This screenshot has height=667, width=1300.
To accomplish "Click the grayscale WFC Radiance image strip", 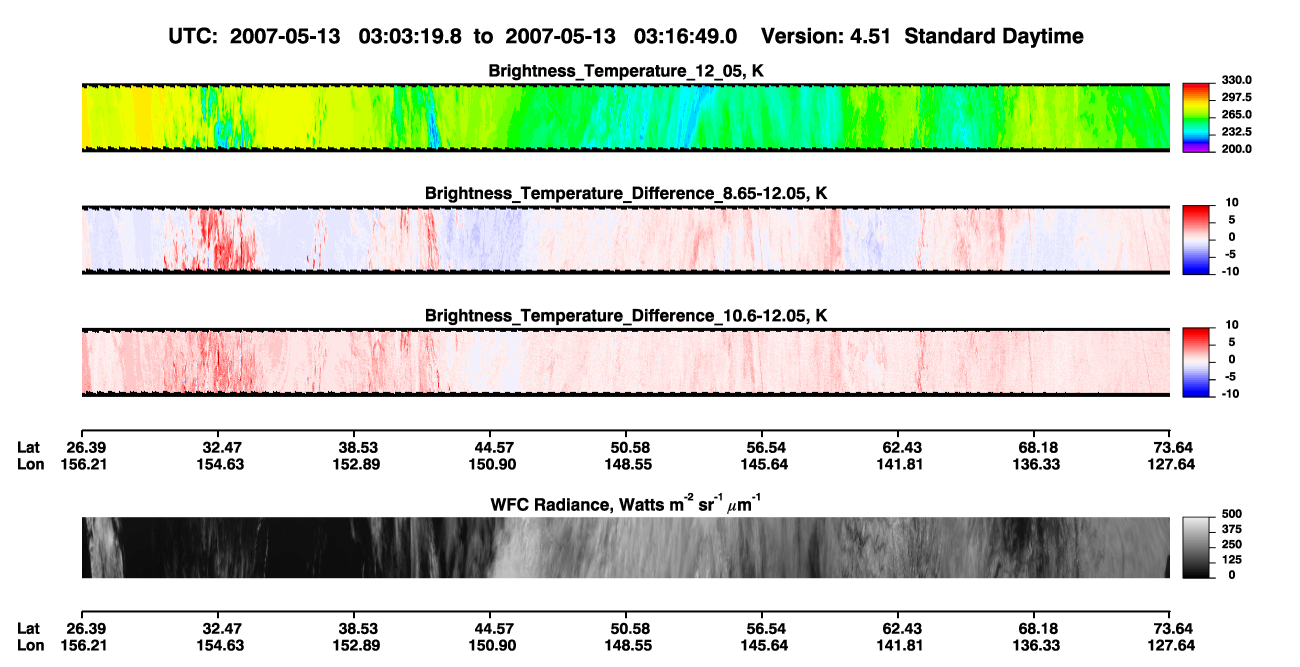I will pyautogui.click(x=626, y=547).
